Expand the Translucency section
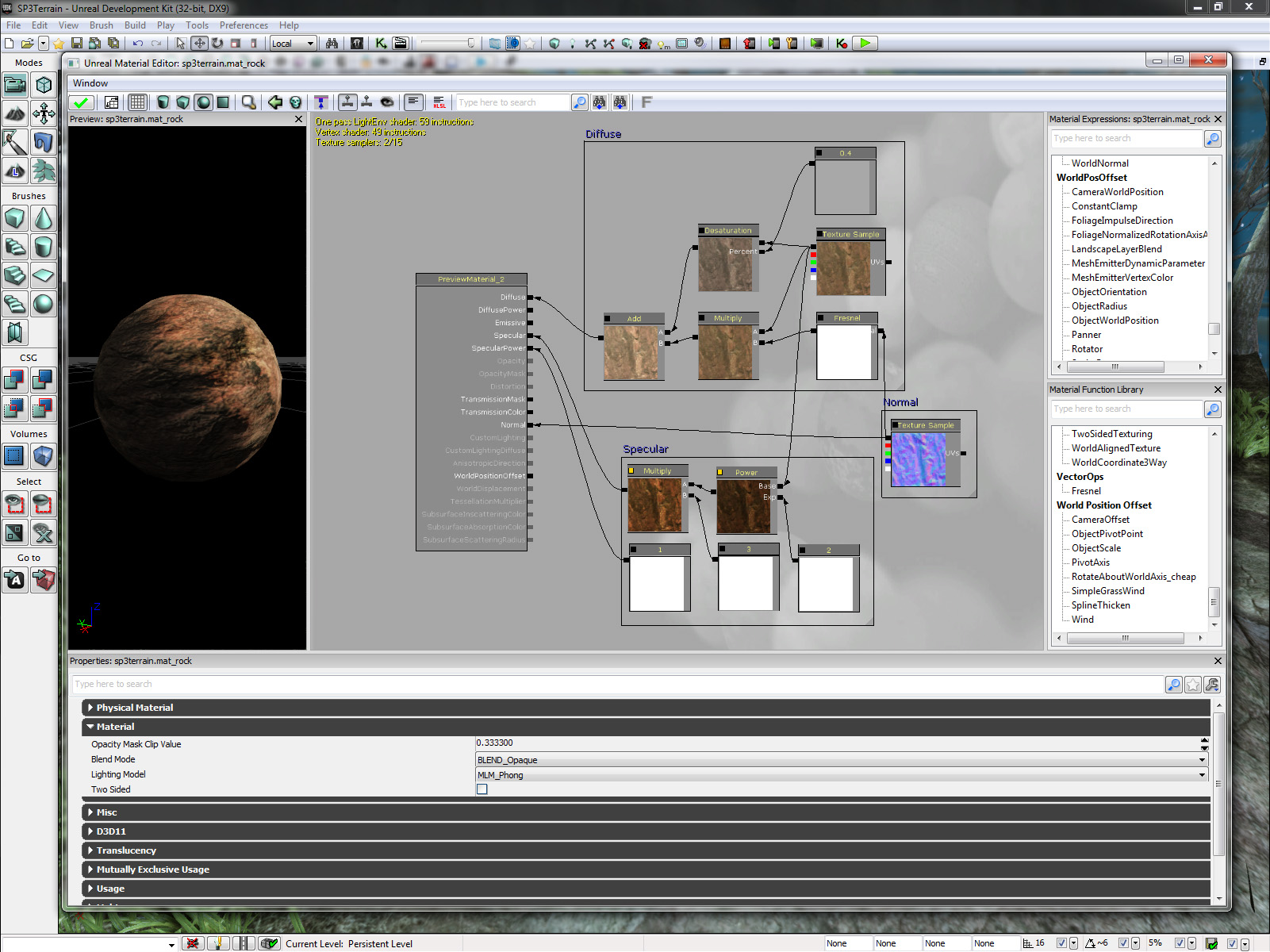The height and width of the screenshot is (952, 1270). (646, 850)
